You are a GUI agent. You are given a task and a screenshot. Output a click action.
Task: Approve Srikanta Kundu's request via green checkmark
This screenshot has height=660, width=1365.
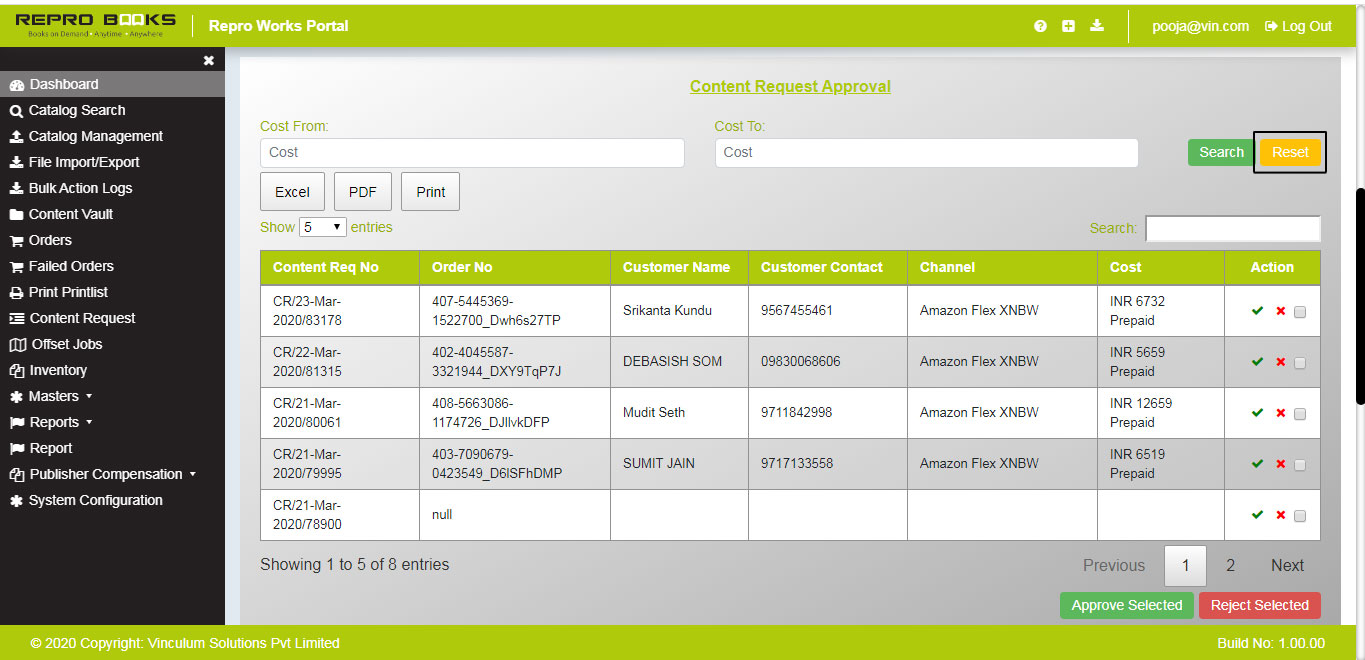pyautogui.click(x=1257, y=311)
